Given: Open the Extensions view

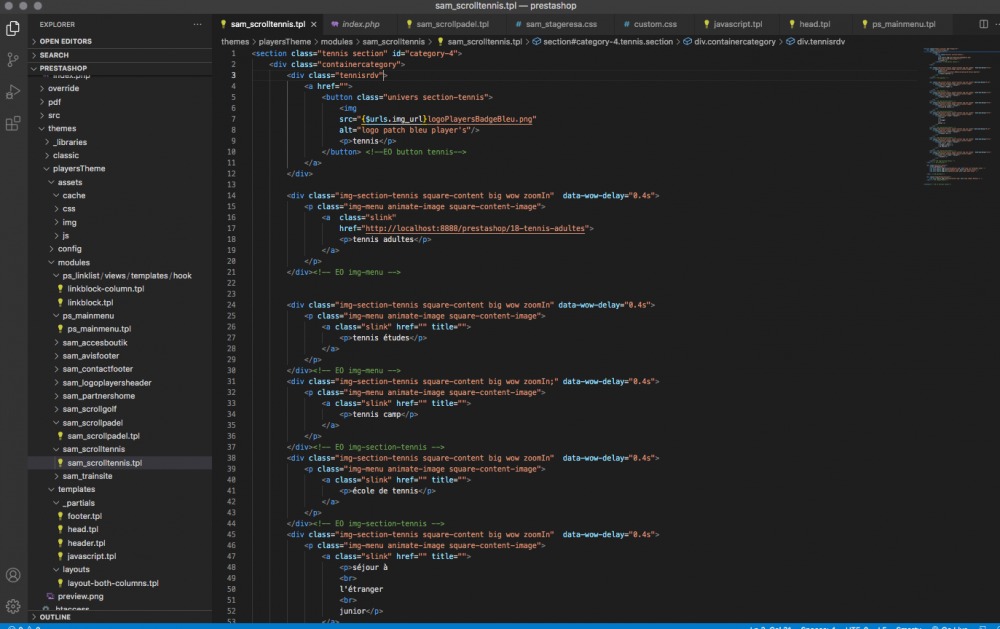Looking at the screenshot, I should pos(13,123).
